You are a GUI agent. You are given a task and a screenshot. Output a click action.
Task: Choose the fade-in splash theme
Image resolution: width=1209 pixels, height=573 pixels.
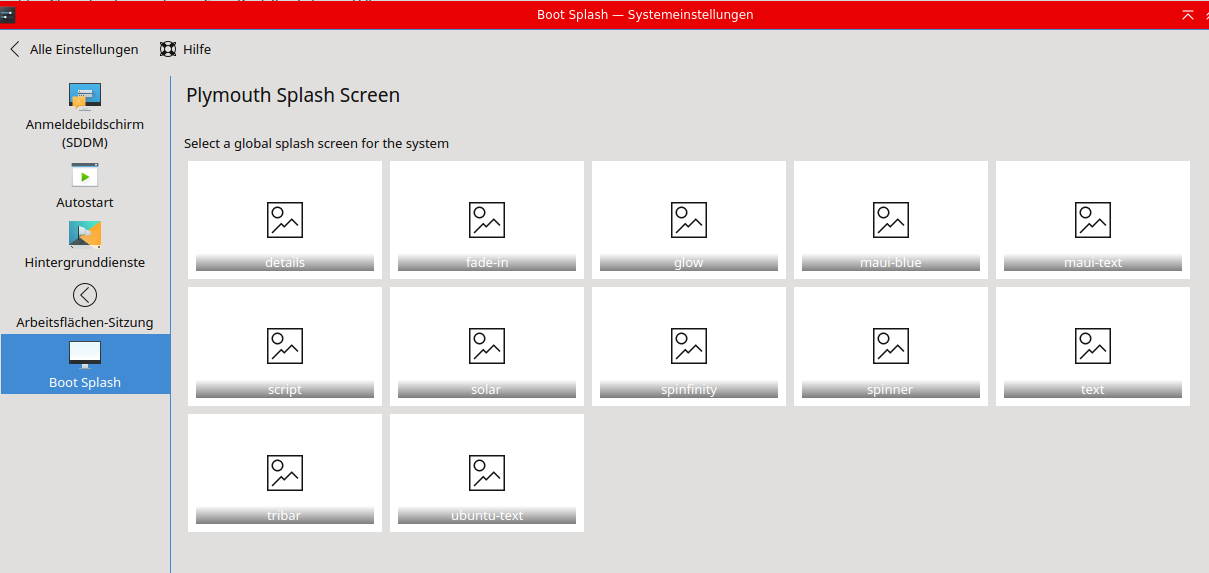[487, 220]
